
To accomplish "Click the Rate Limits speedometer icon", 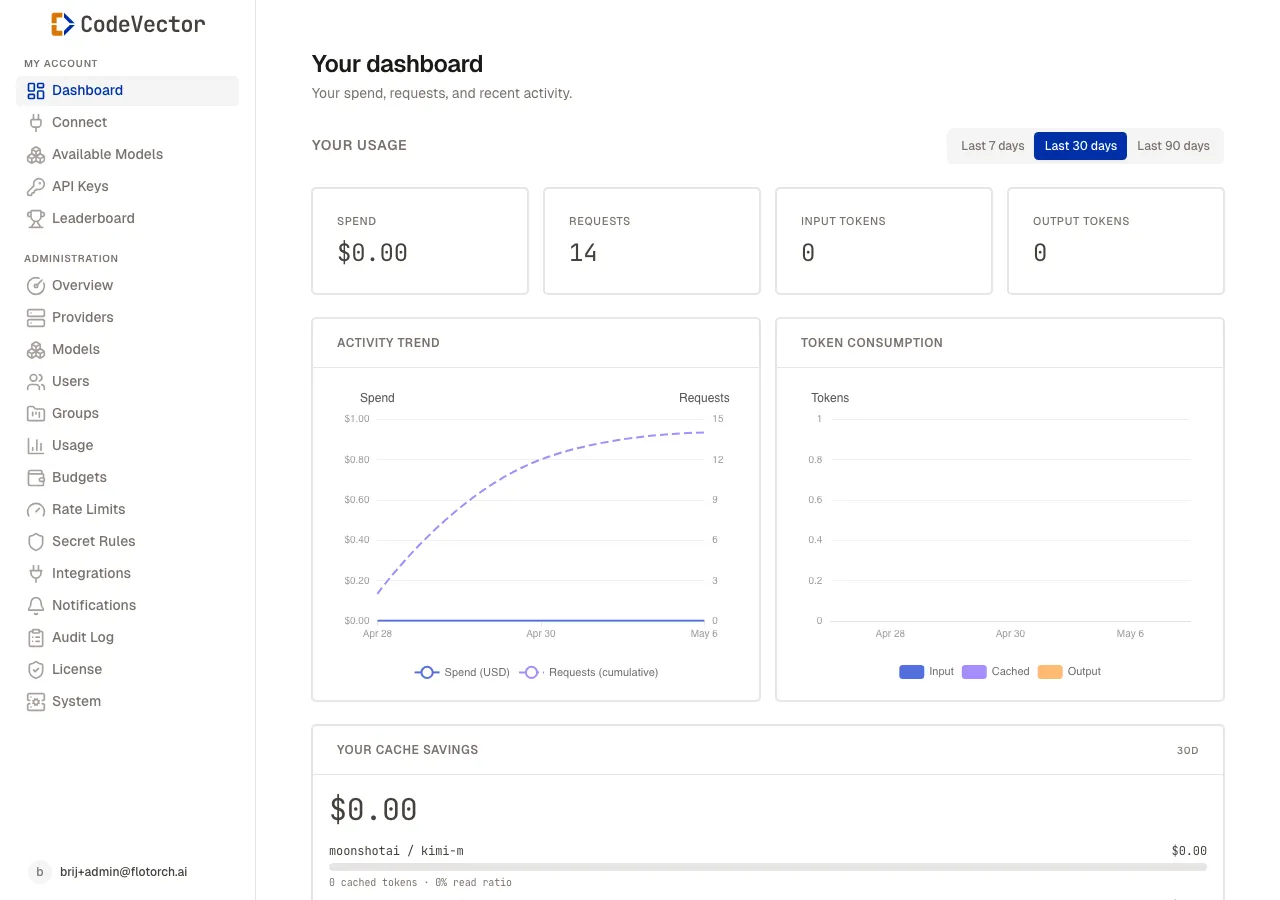I will point(36,510).
